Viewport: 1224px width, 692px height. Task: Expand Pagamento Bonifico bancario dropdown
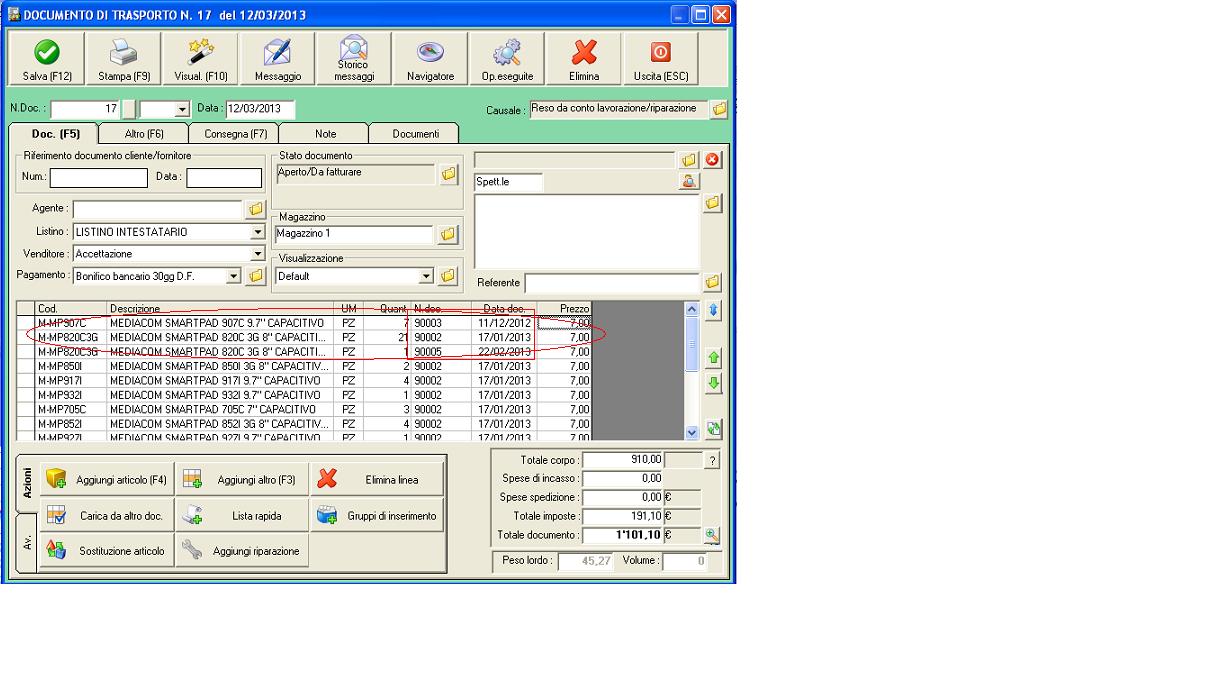point(234,275)
